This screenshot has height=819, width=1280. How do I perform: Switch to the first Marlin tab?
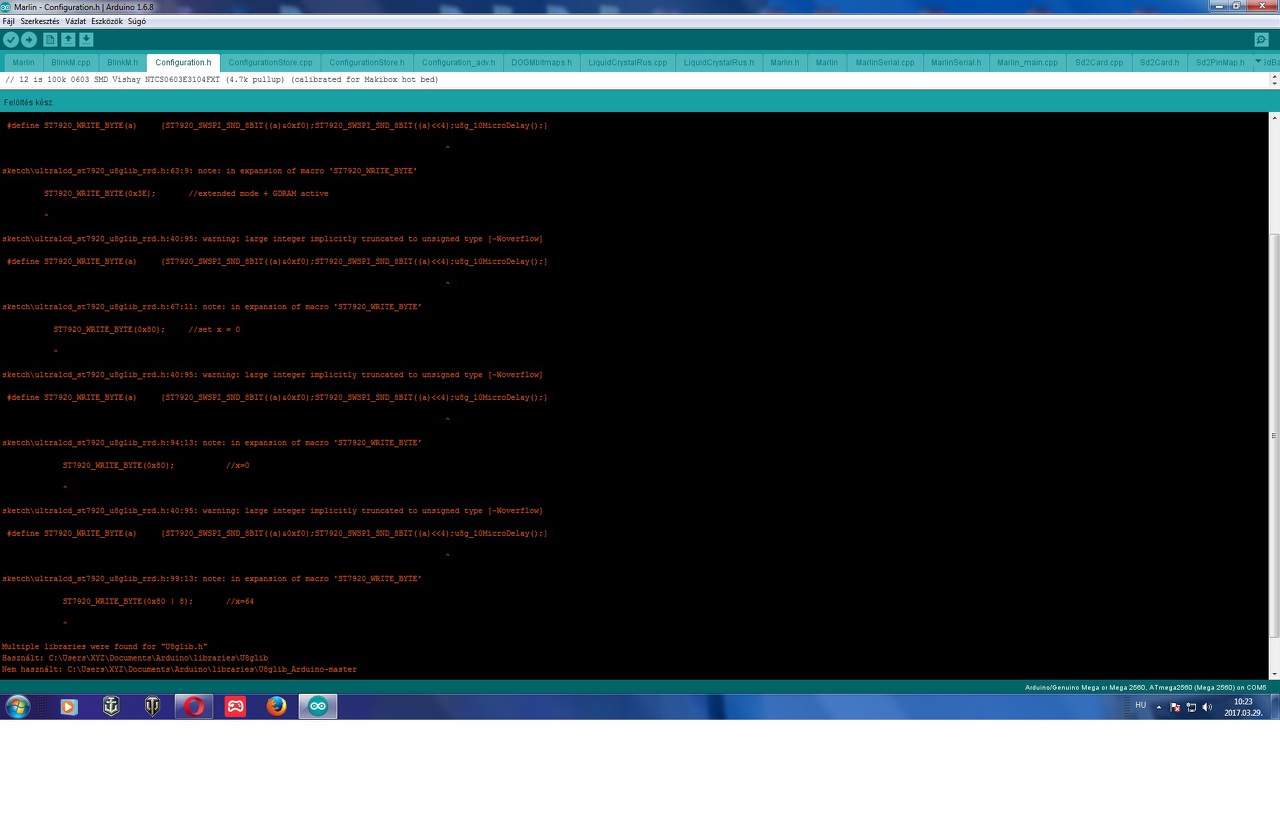pos(23,62)
